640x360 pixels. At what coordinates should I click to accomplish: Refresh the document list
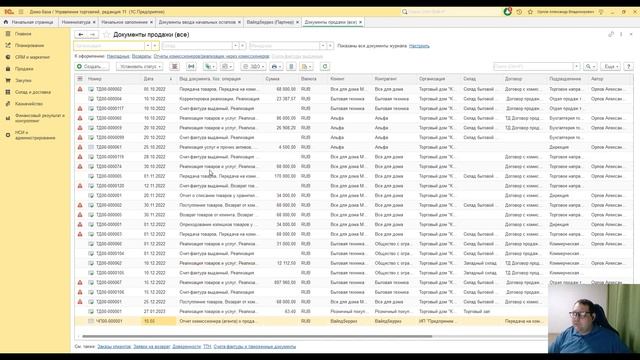325,67
